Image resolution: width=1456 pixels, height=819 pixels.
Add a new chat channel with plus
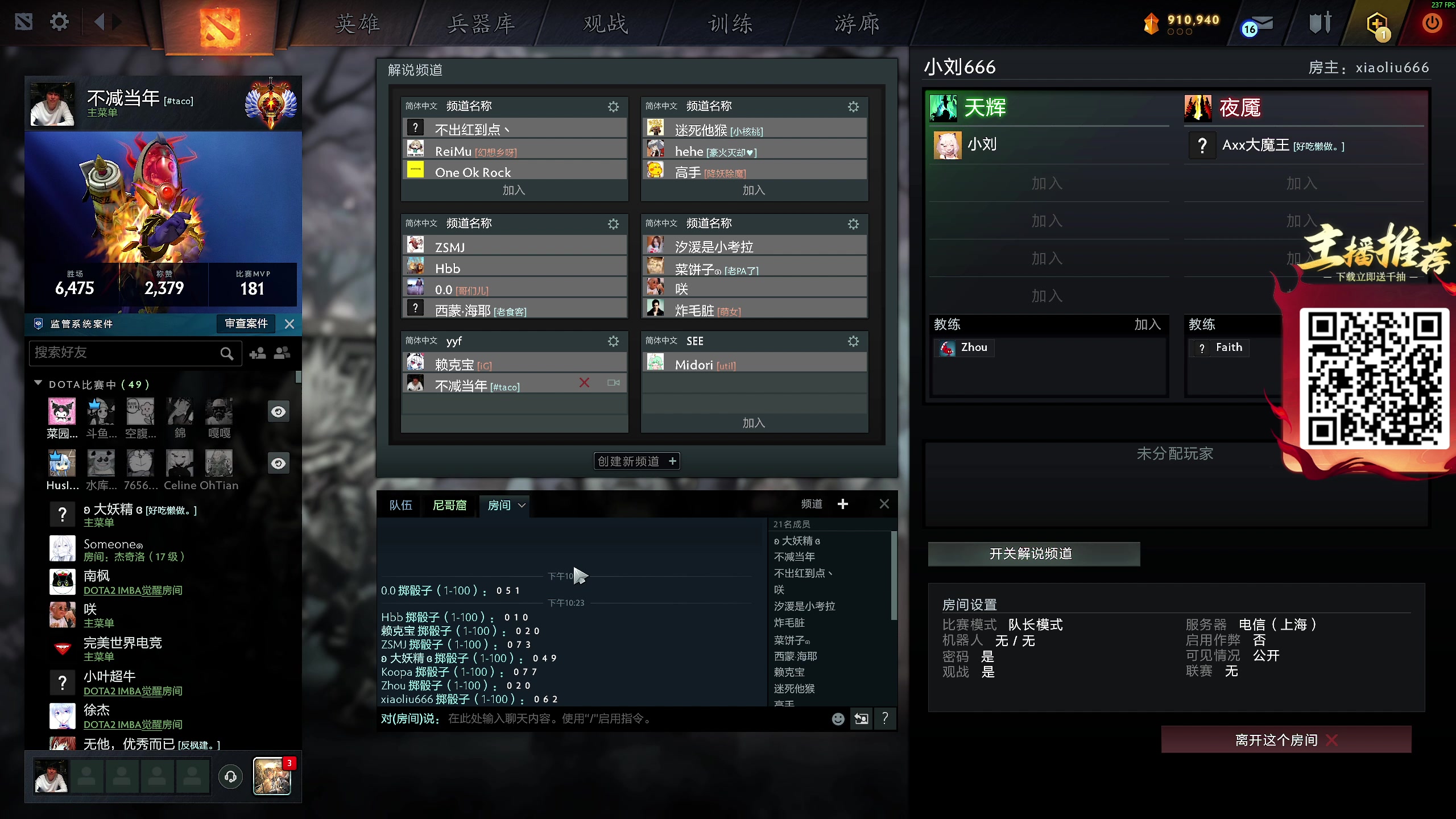pyautogui.click(x=843, y=504)
